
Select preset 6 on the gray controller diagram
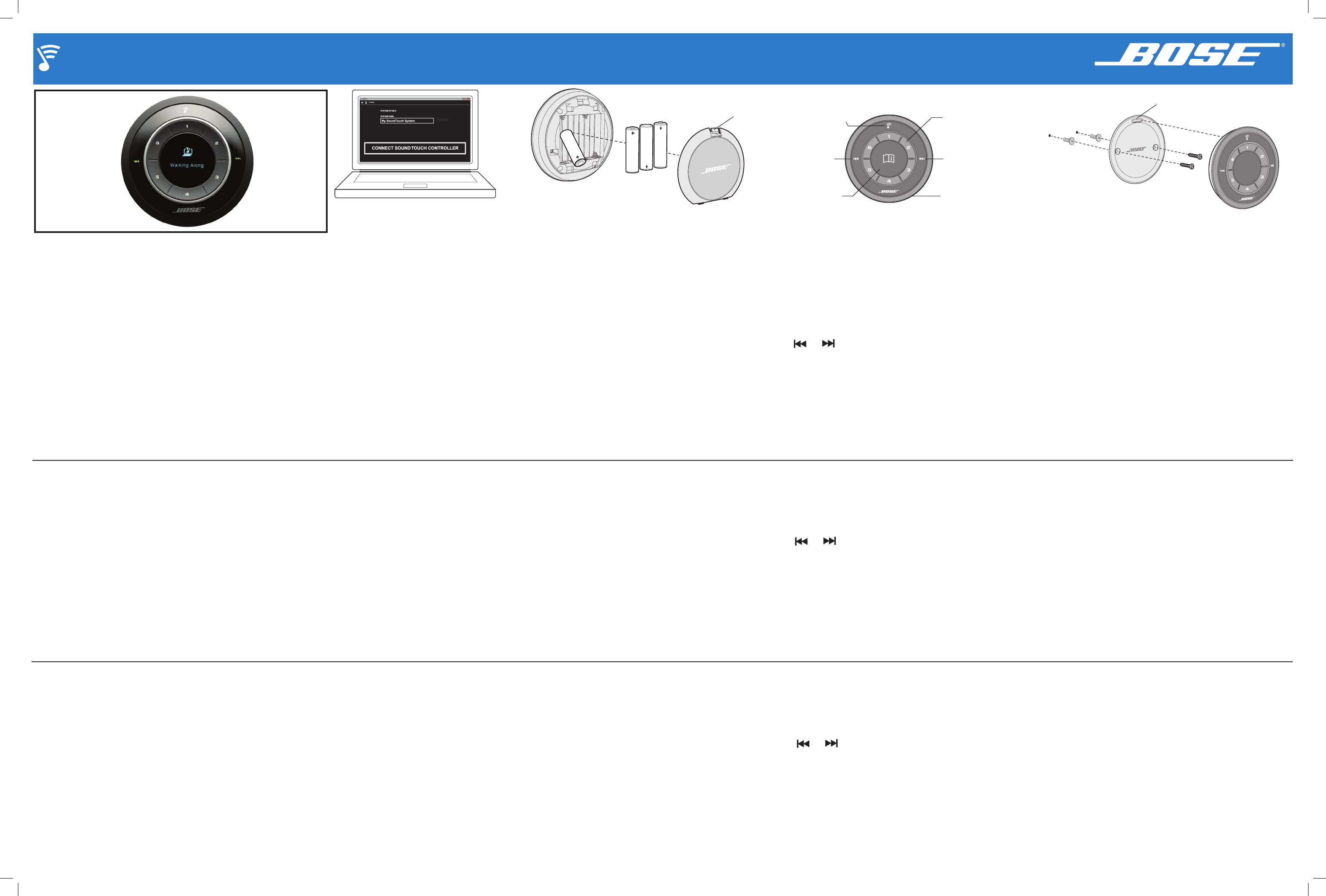[869, 148]
